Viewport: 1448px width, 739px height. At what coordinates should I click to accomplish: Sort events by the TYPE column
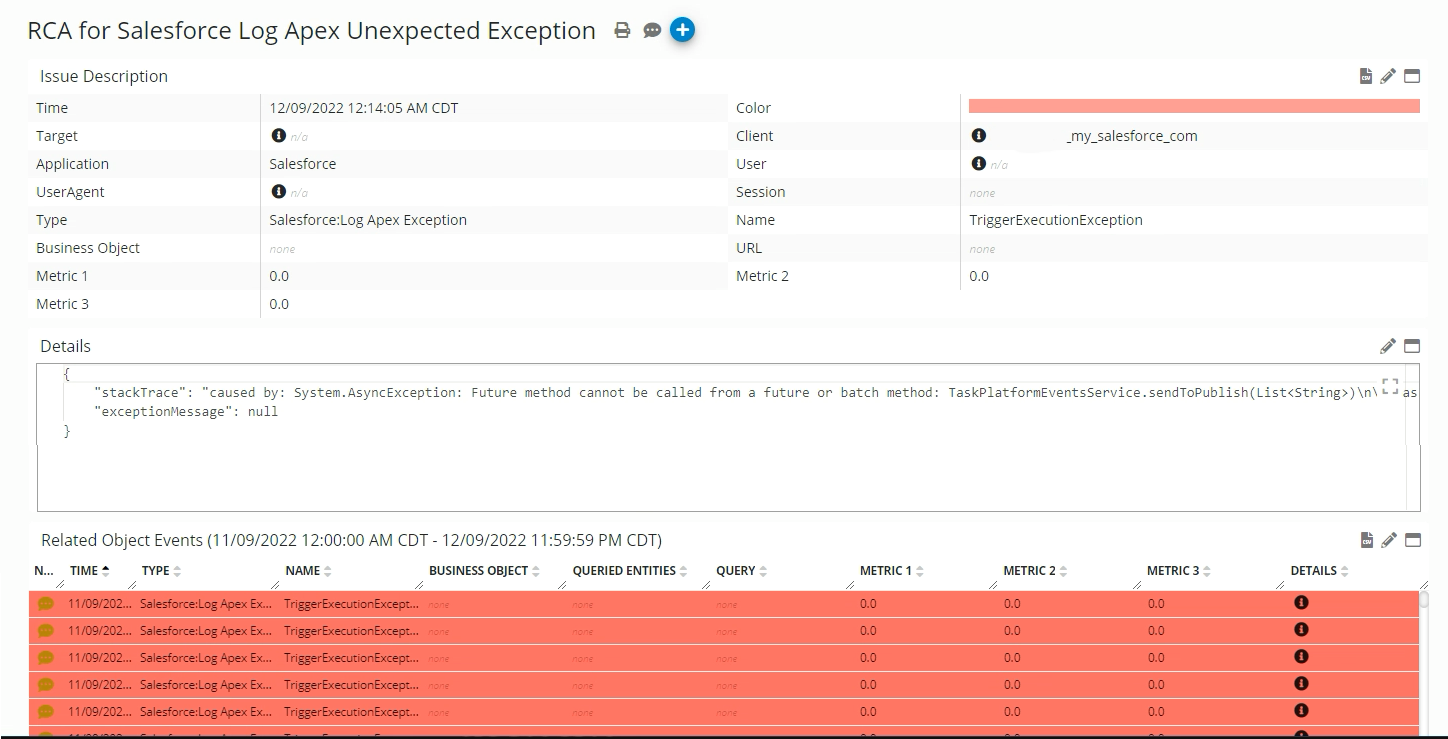click(x=180, y=570)
